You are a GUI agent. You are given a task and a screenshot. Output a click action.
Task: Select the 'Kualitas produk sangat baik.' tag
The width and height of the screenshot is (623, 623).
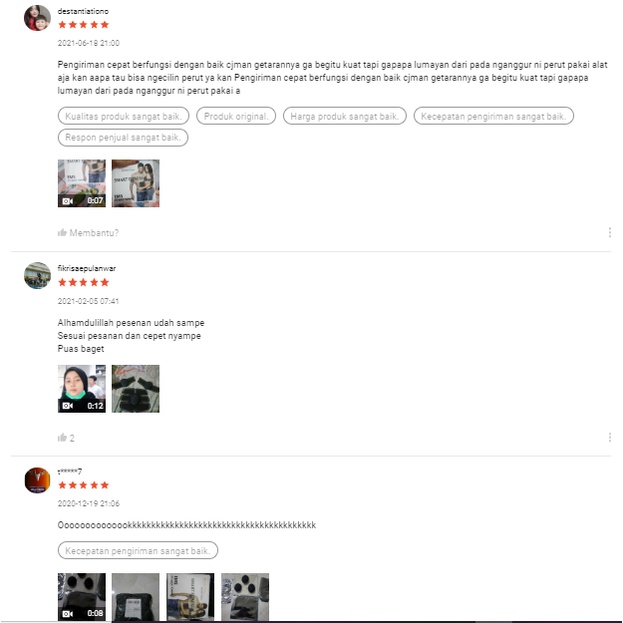tap(124, 116)
